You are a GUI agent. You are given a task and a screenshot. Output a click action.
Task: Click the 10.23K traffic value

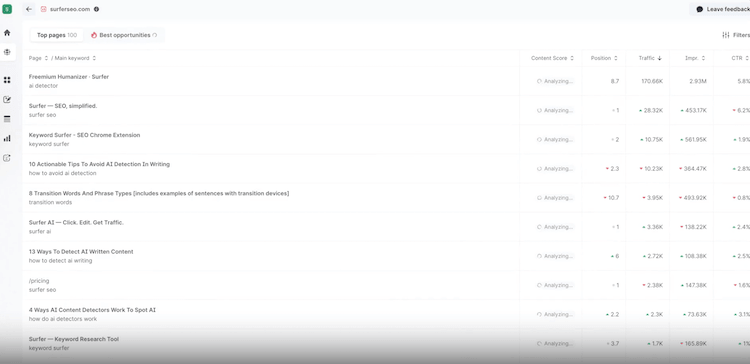pos(653,169)
